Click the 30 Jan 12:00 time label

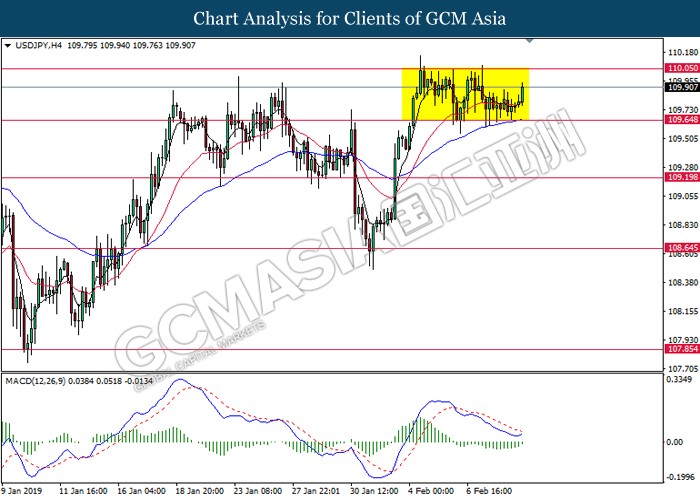[x=376, y=492]
